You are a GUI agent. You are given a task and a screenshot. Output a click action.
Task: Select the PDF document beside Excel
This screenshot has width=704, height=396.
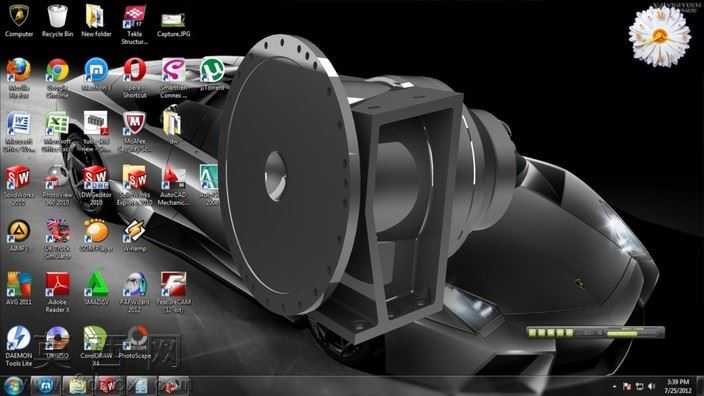tap(96, 132)
